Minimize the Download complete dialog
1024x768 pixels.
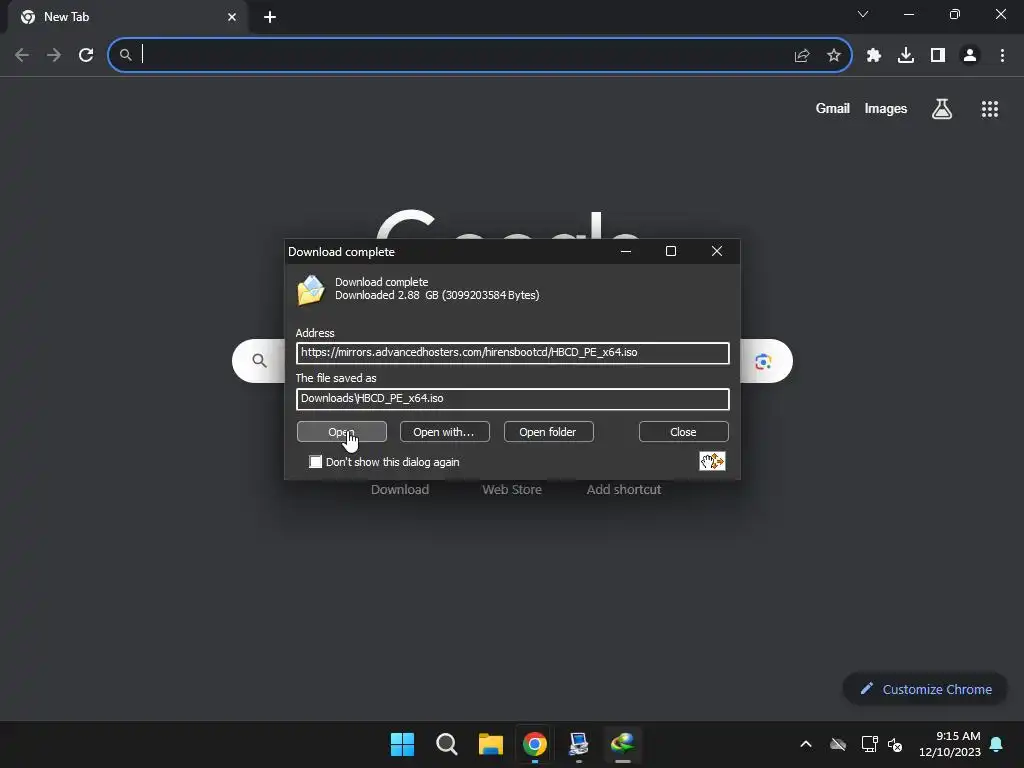click(x=626, y=251)
